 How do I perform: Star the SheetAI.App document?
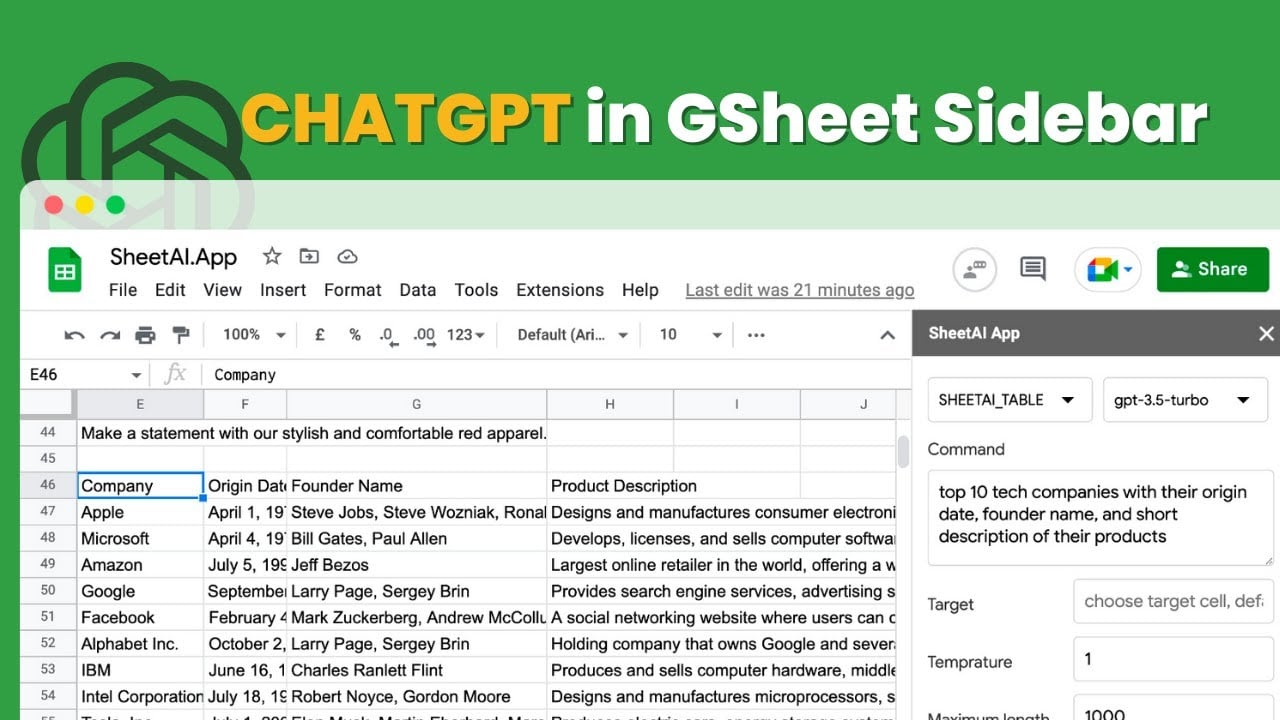[x=272, y=257]
